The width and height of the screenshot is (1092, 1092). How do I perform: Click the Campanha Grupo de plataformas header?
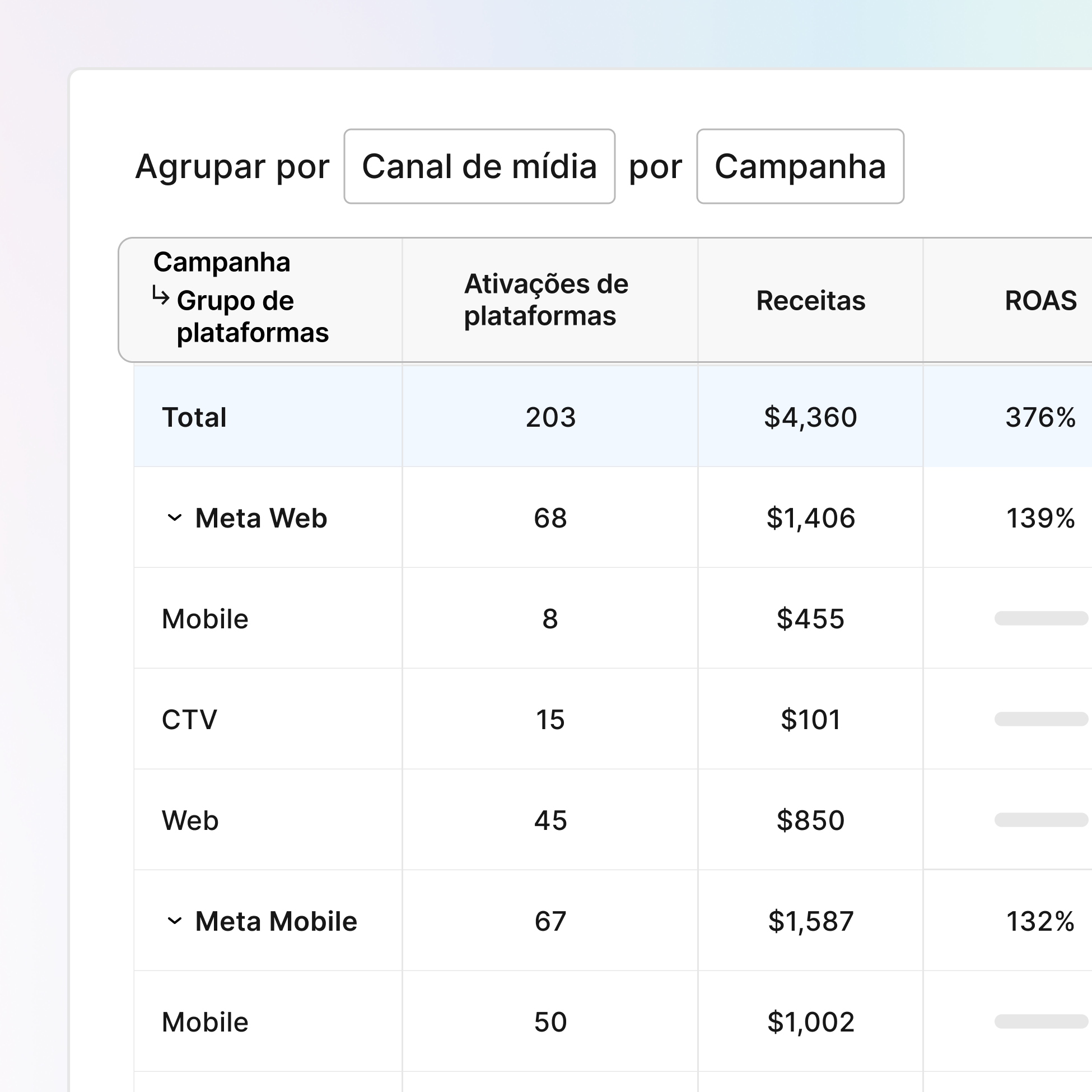click(x=241, y=298)
